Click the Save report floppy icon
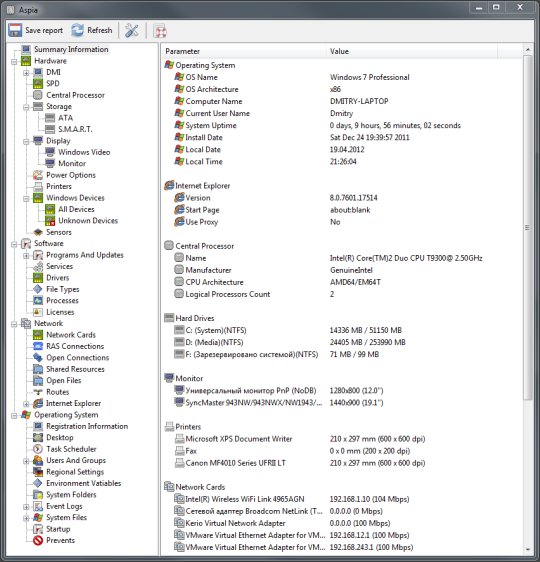 coord(15,30)
